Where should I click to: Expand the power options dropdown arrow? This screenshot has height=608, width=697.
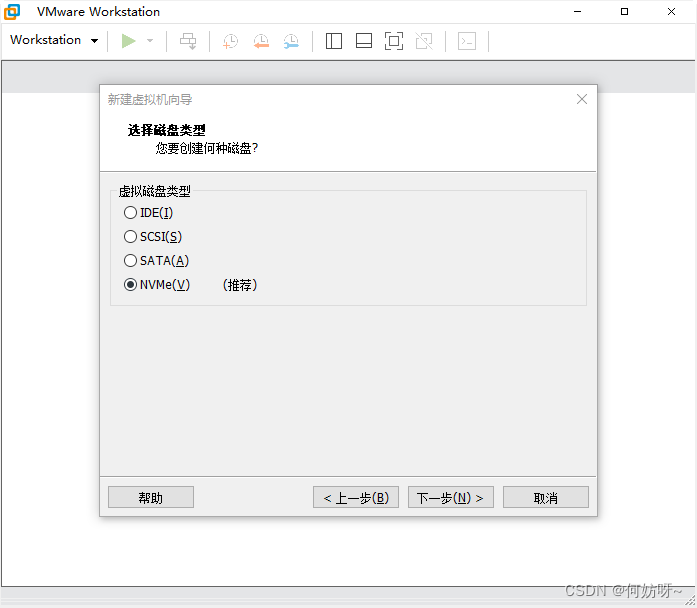tap(150, 41)
